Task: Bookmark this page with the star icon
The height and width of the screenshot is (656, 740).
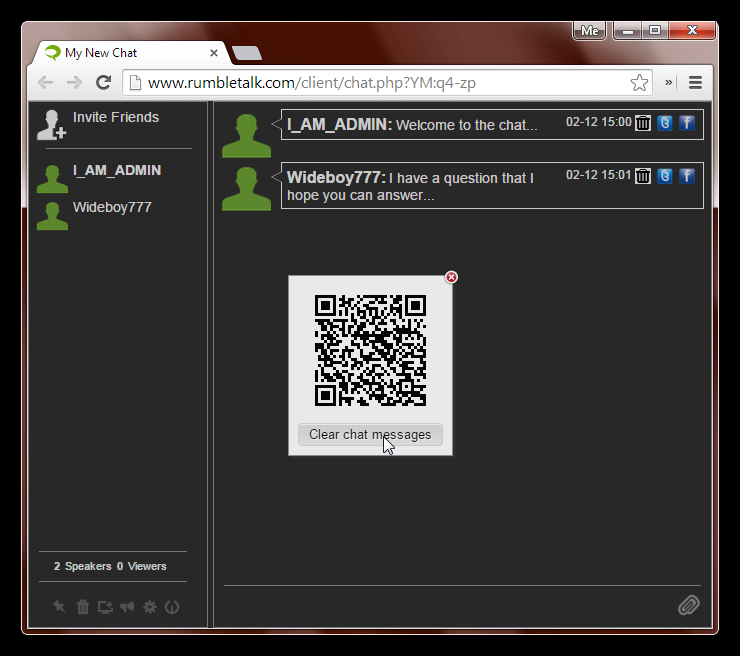Action: 639,83
